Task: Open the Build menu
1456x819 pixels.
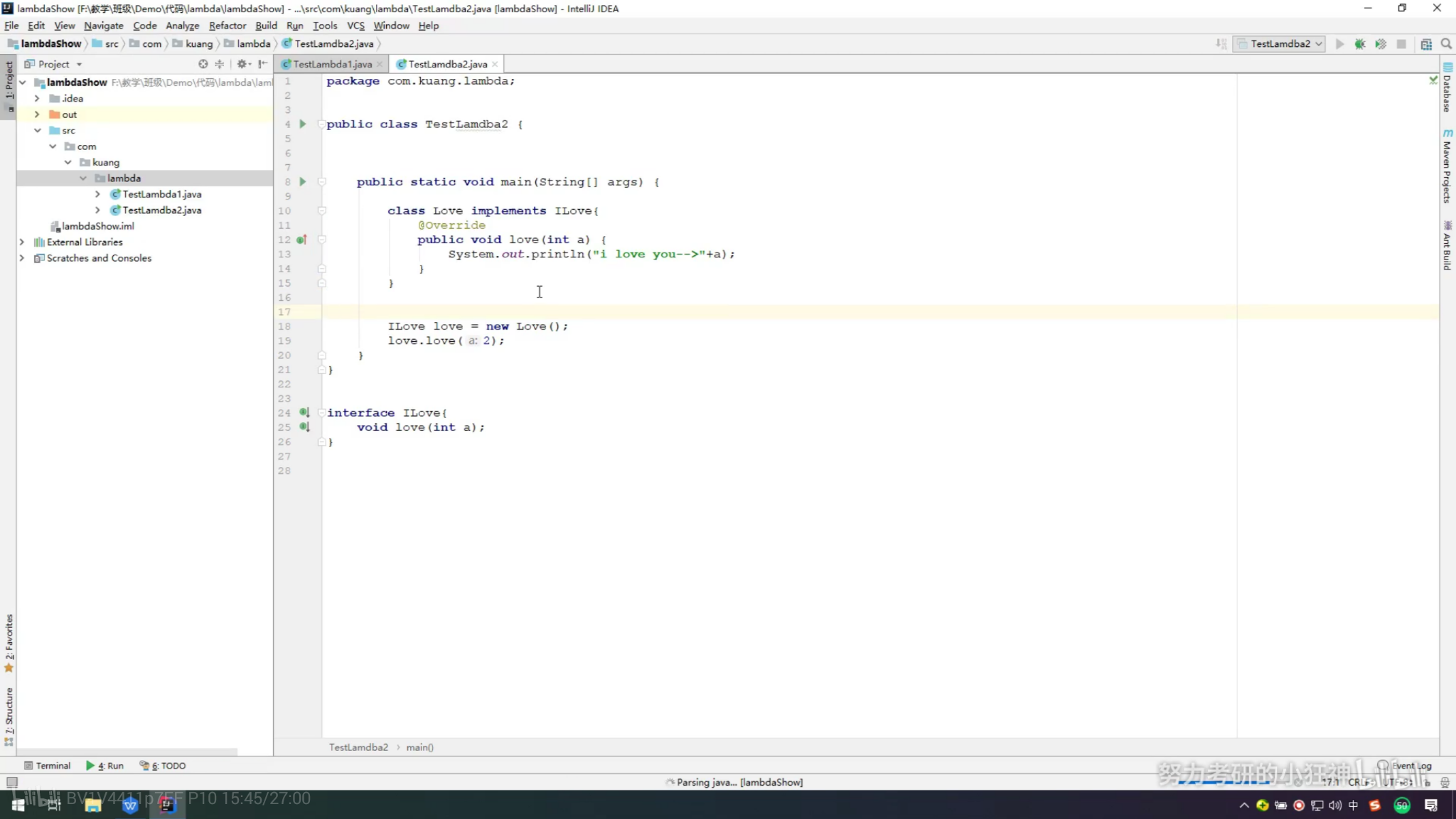Action: [266, 26]
